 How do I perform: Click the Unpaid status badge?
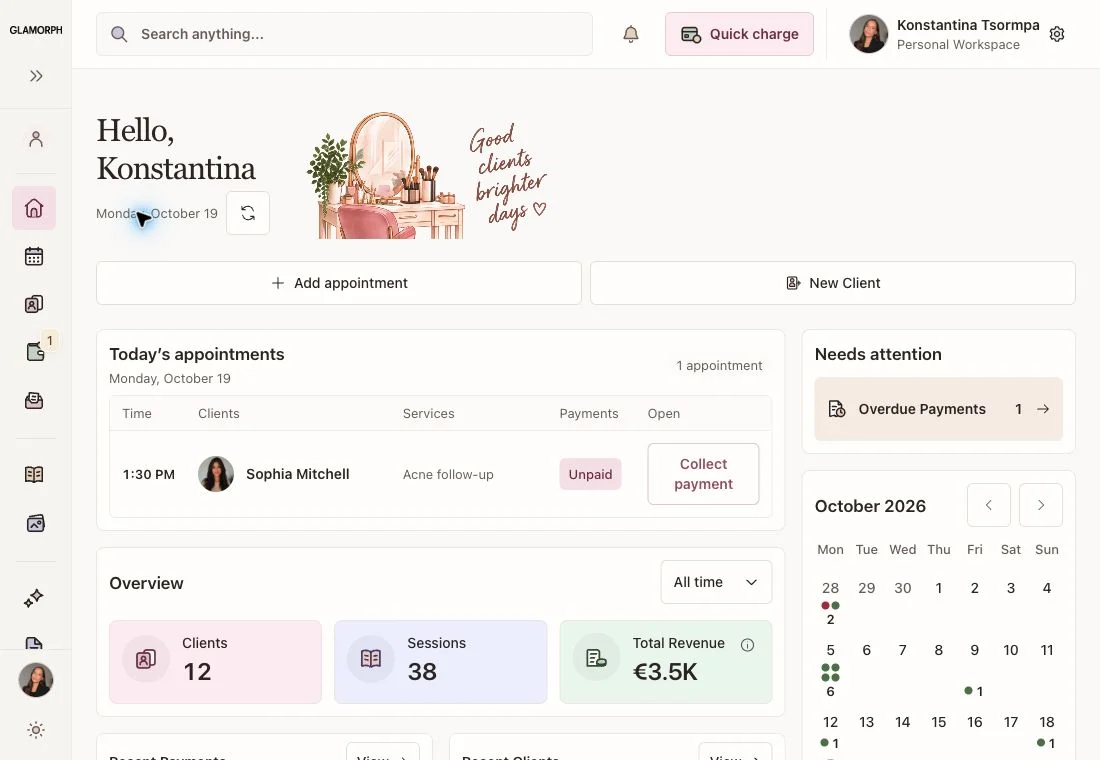tap(590, 474)
